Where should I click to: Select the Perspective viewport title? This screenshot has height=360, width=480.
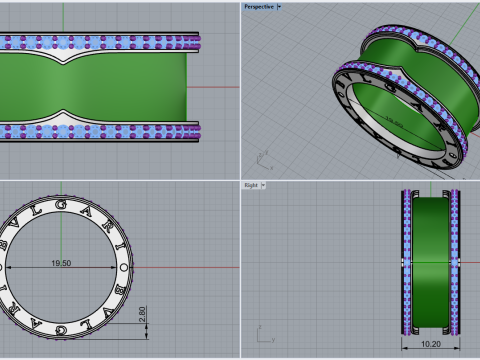[259, 7]
